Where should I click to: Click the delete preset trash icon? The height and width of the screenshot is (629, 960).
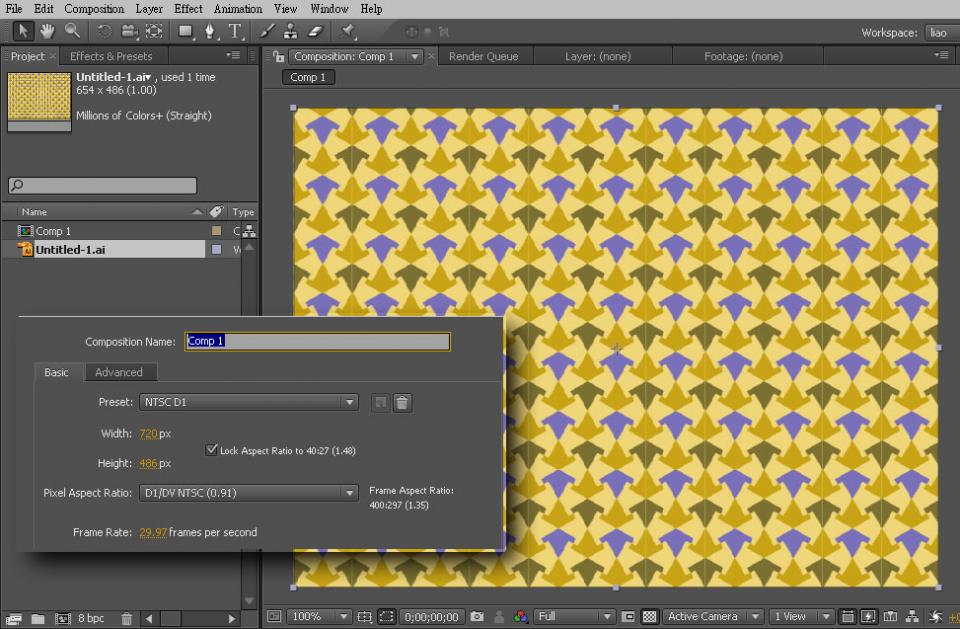(x=402, y=403)
